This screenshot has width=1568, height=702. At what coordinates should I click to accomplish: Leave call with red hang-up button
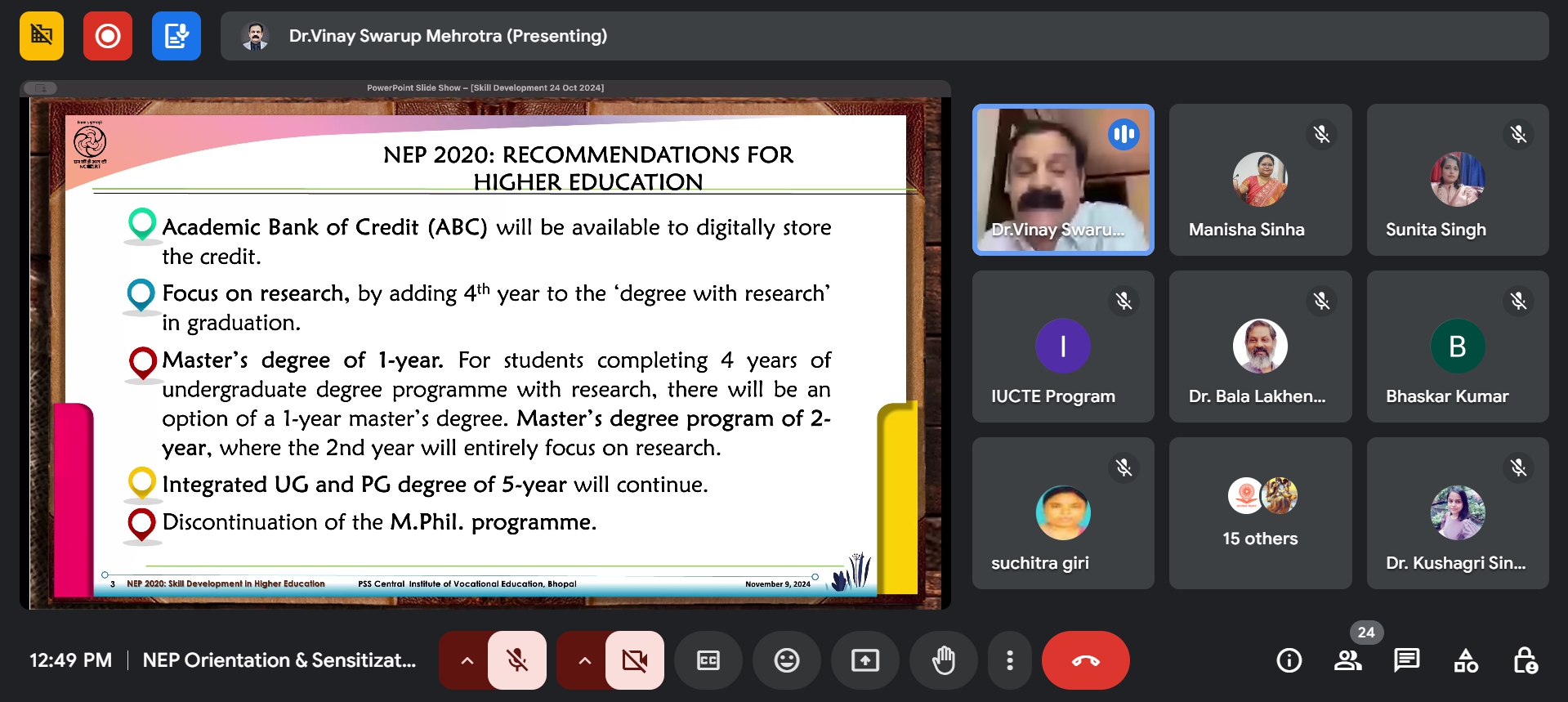tap(1085, 660)
